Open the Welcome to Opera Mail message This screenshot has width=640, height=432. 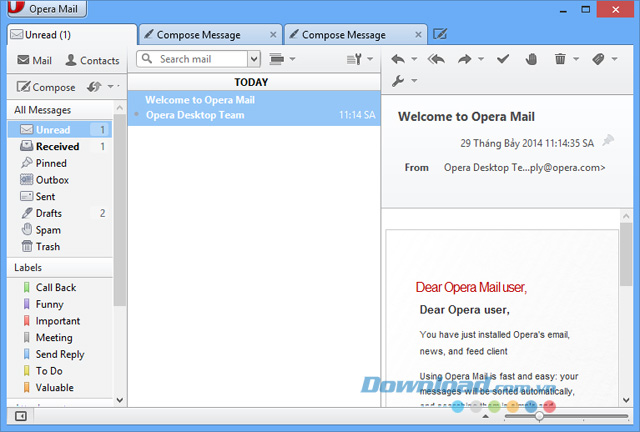point(254,108)
